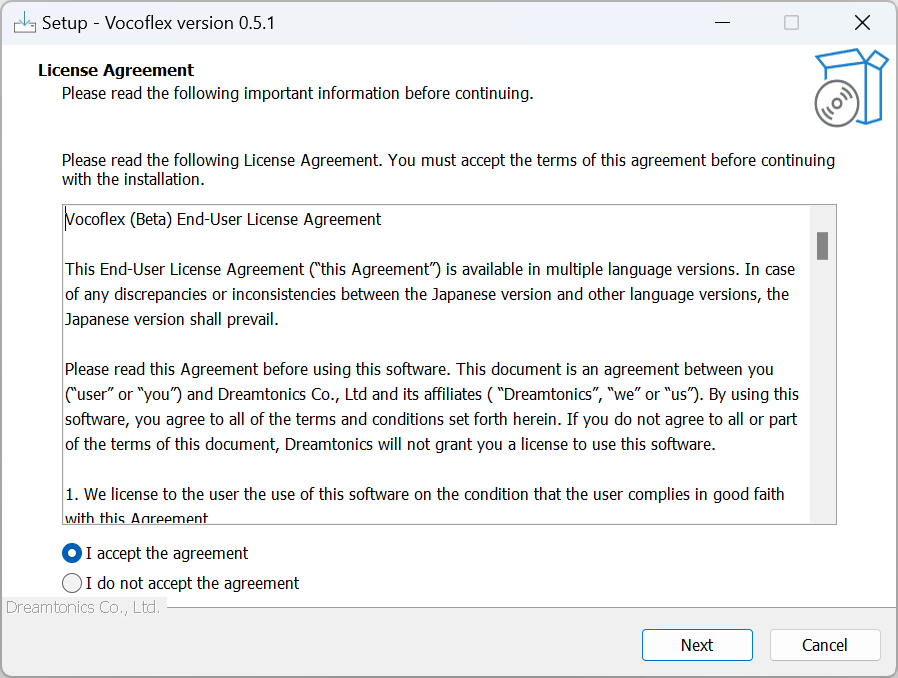Click the scrollbar track below the thumb
This screenshot has width=898, height=678.
822,389
